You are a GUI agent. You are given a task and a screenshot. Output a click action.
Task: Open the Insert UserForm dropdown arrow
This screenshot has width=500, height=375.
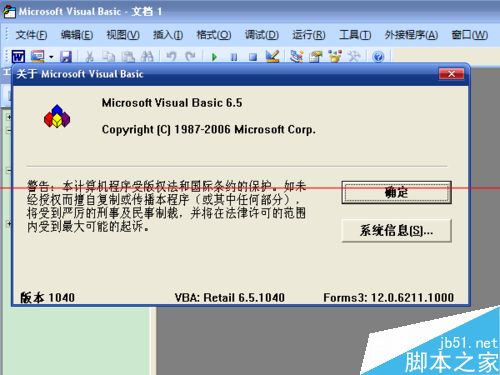[x=51, y=57]
